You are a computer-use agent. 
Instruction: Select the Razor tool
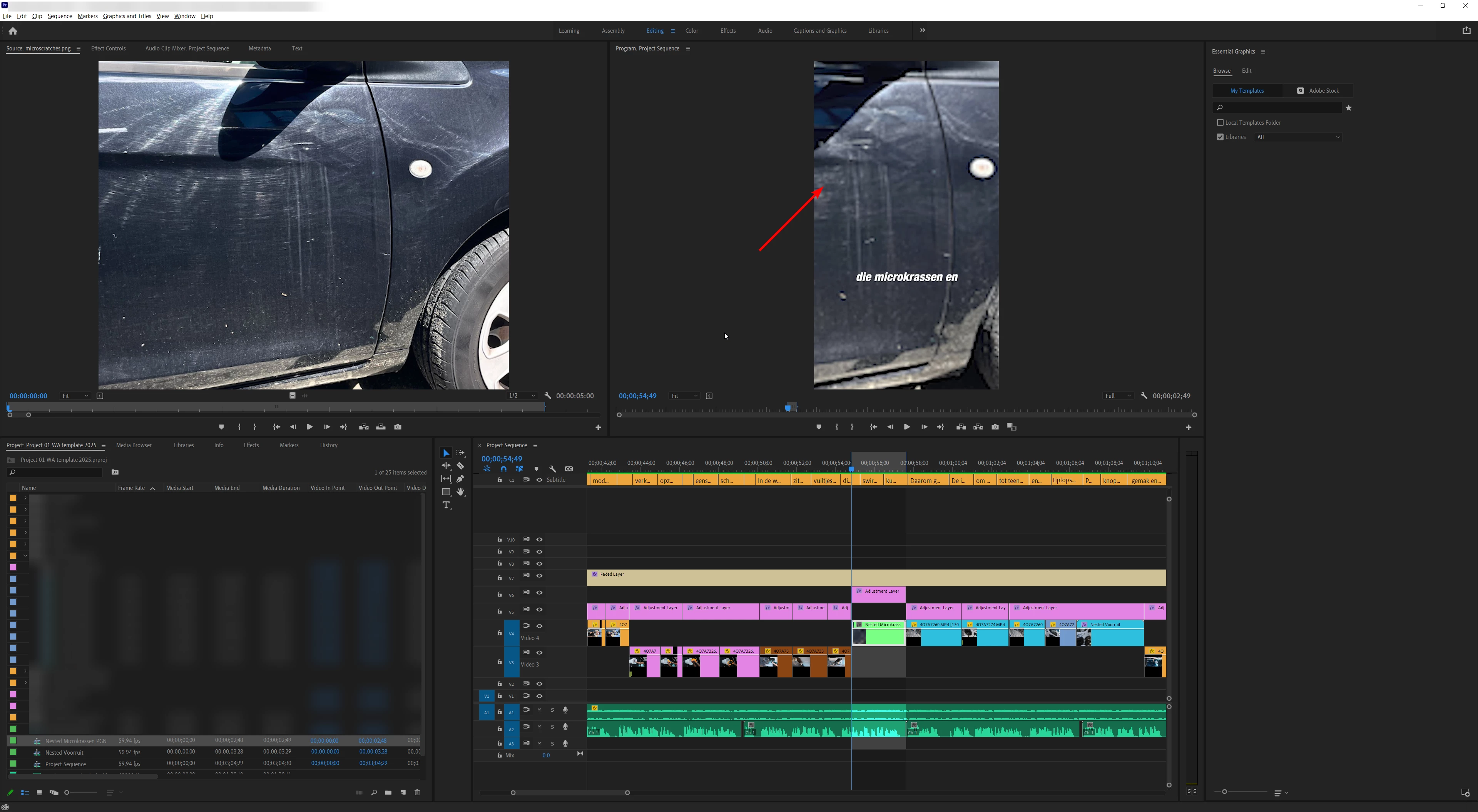(x=460, y=466)
